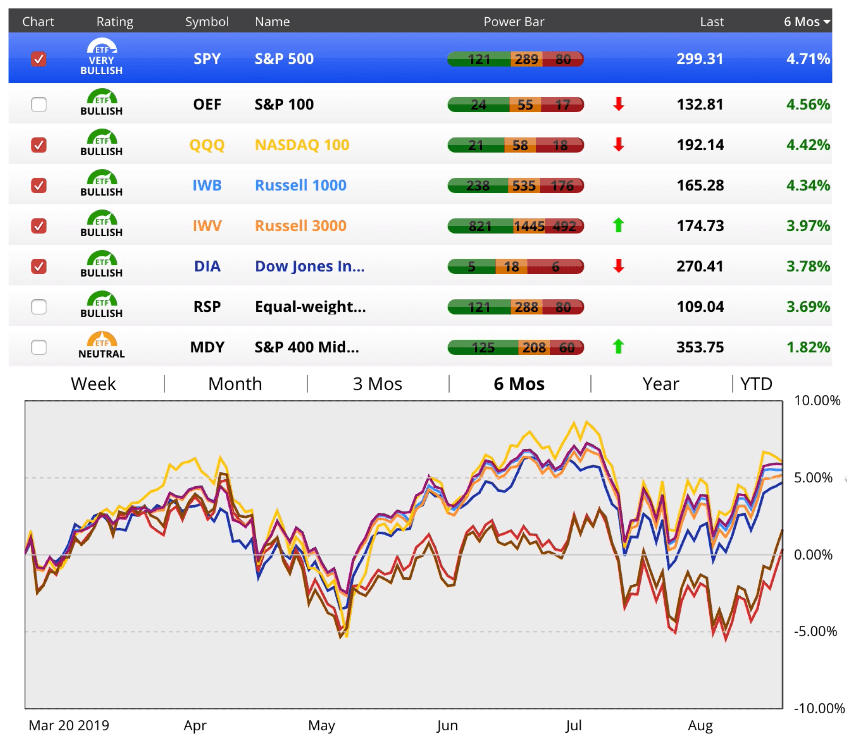Check the OEF chart checkbox
Viewport: 847px width, 744px height.
coord(38,104)
